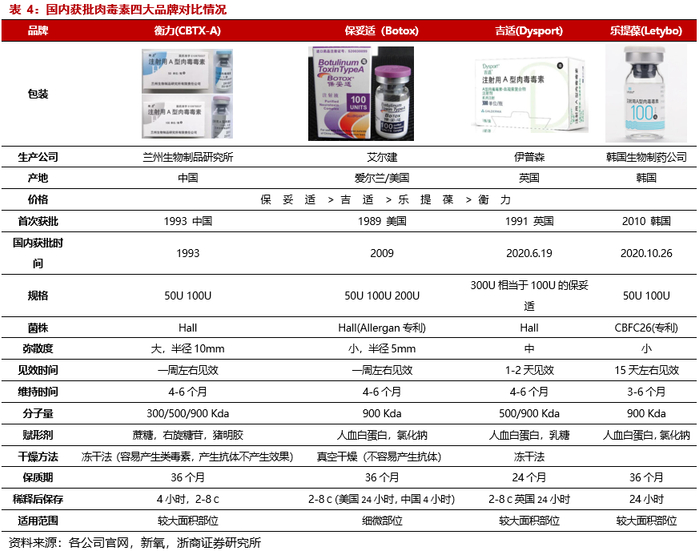
Task: Click the 衡力(CBTX-A) package thumbnail image
Action: pyautogui.click(x=188, y=94)
